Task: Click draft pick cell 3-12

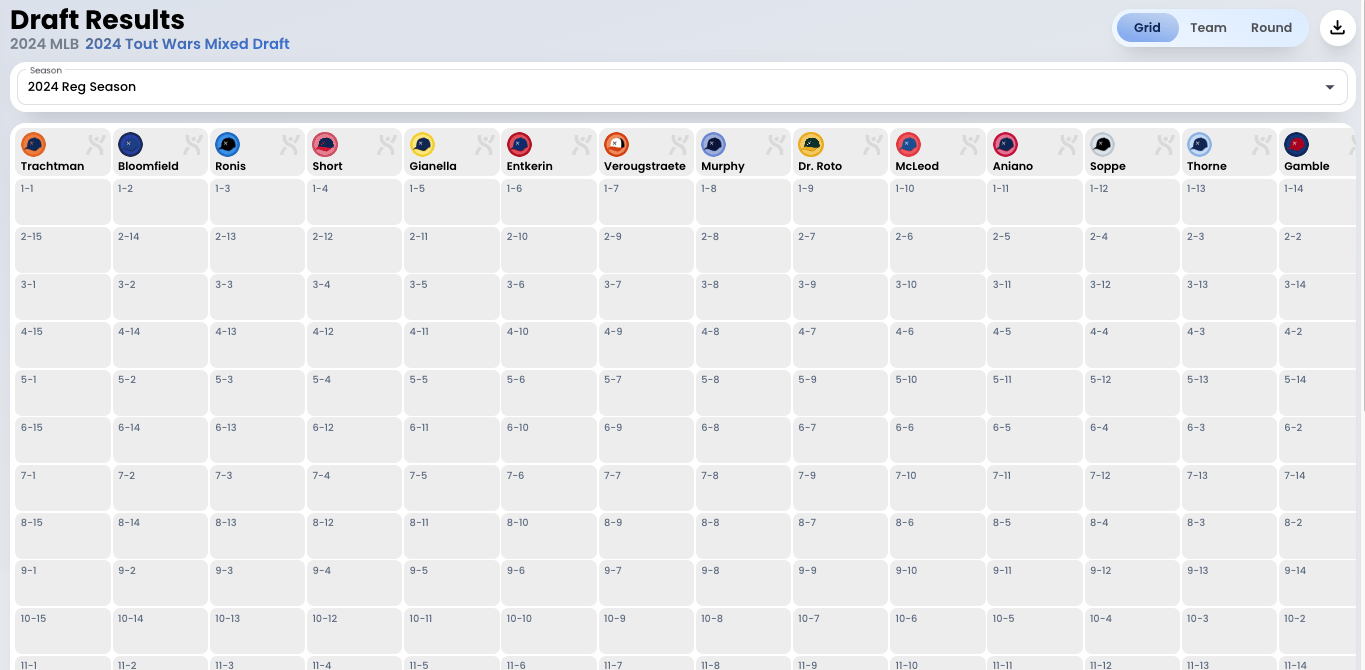Action: [1131, 296]
